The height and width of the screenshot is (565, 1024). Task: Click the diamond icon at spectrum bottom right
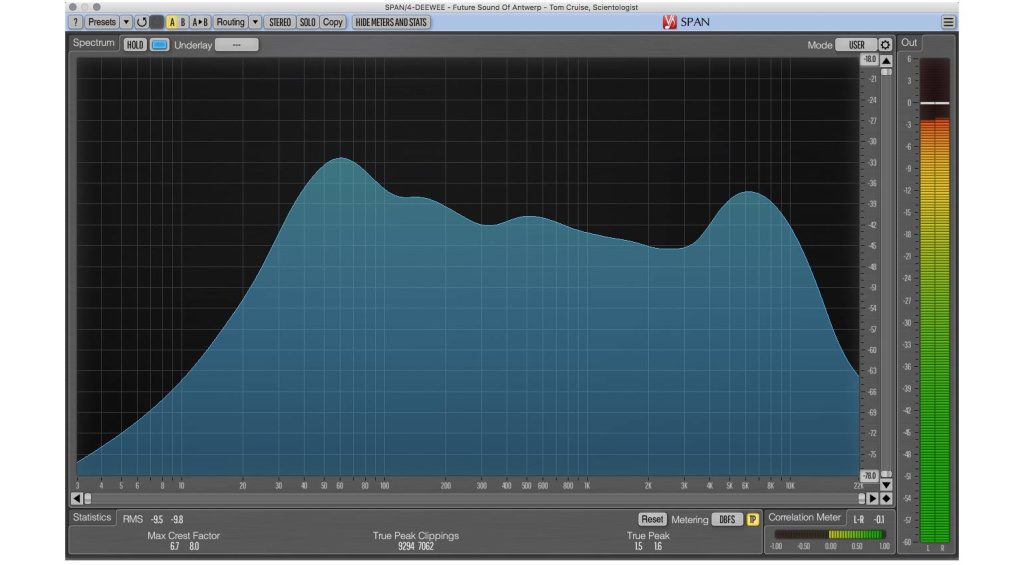click(x=886, y=498)
